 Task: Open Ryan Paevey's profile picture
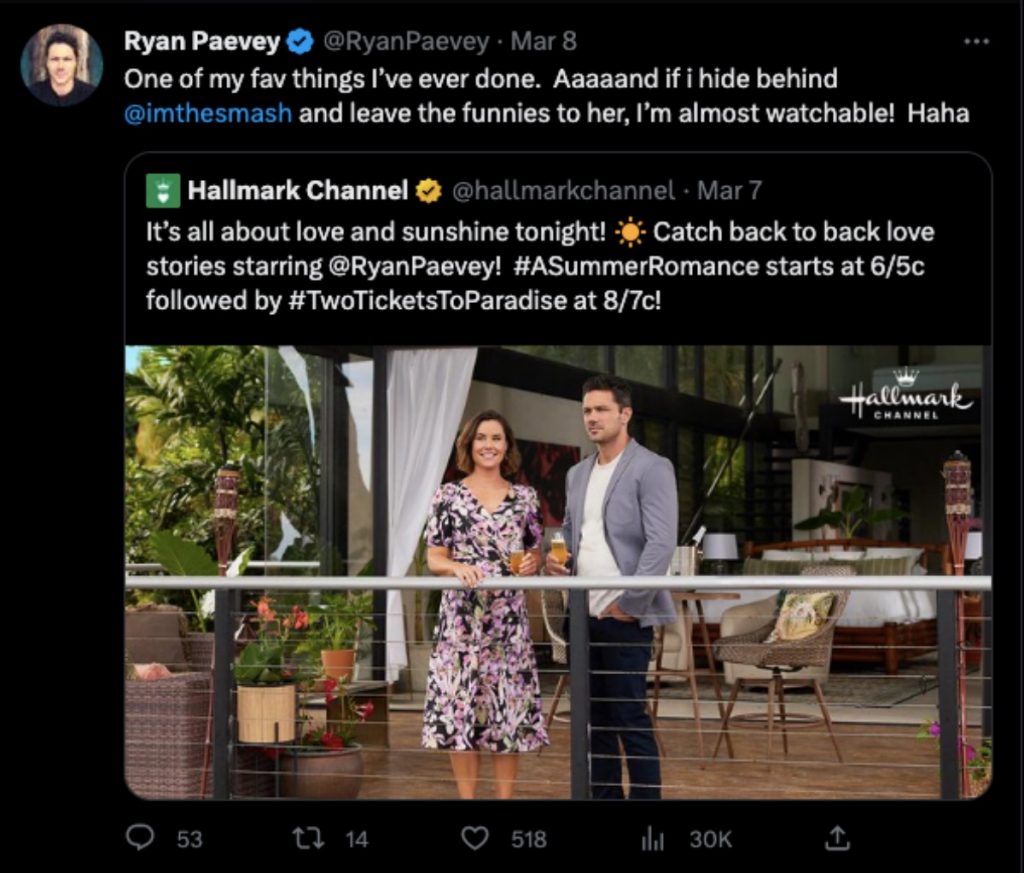point(56,57)
